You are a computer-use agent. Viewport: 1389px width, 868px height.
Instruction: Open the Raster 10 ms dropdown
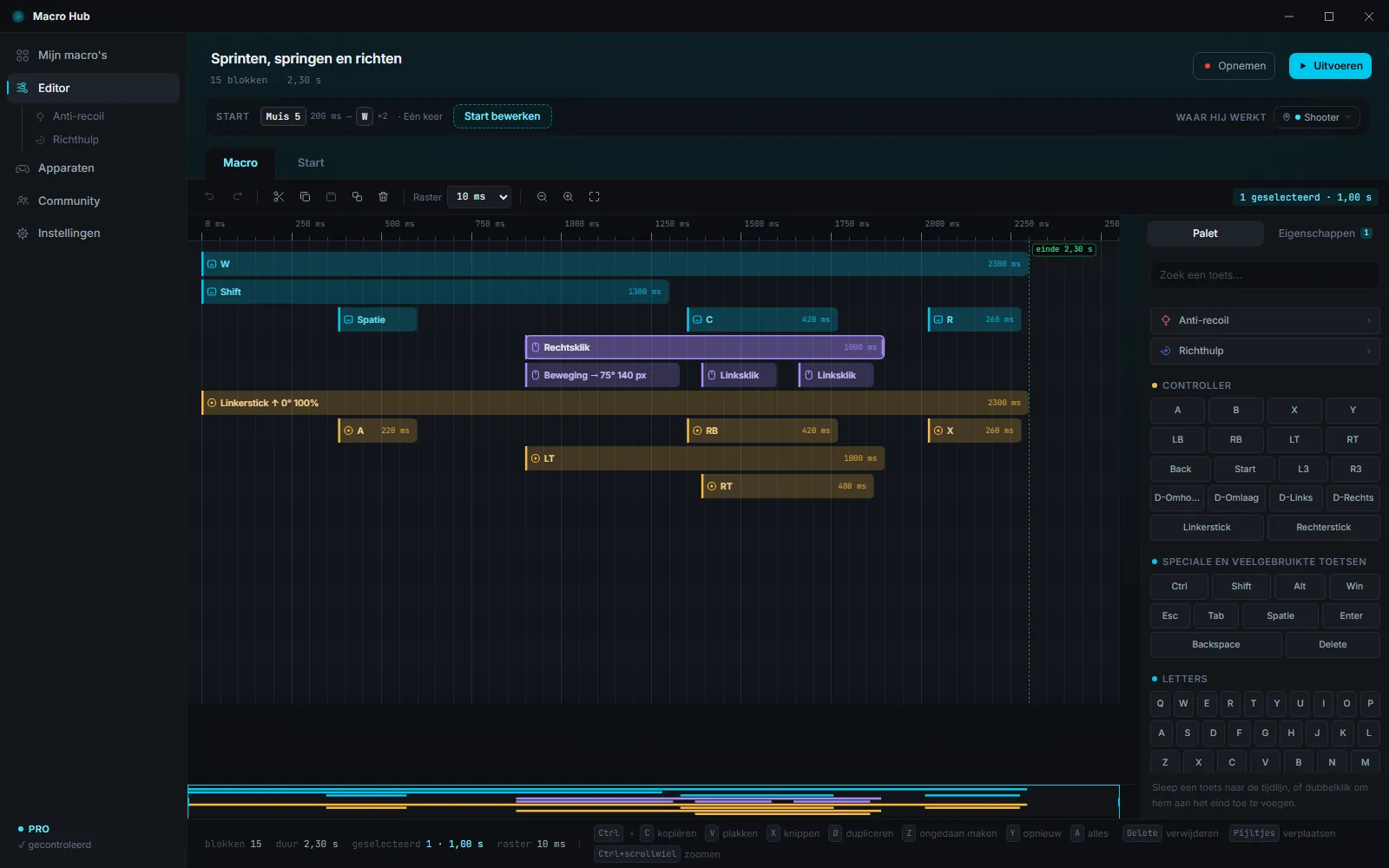(x=479, y=197)
